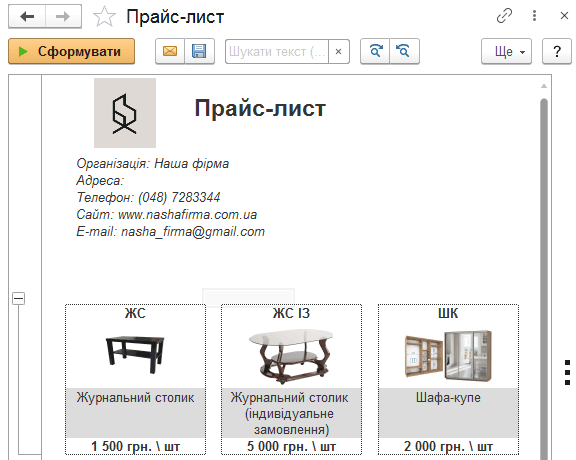576x460 pixels.
Task: Select the Шафа-купе name cell
Action: click(448, 413)
